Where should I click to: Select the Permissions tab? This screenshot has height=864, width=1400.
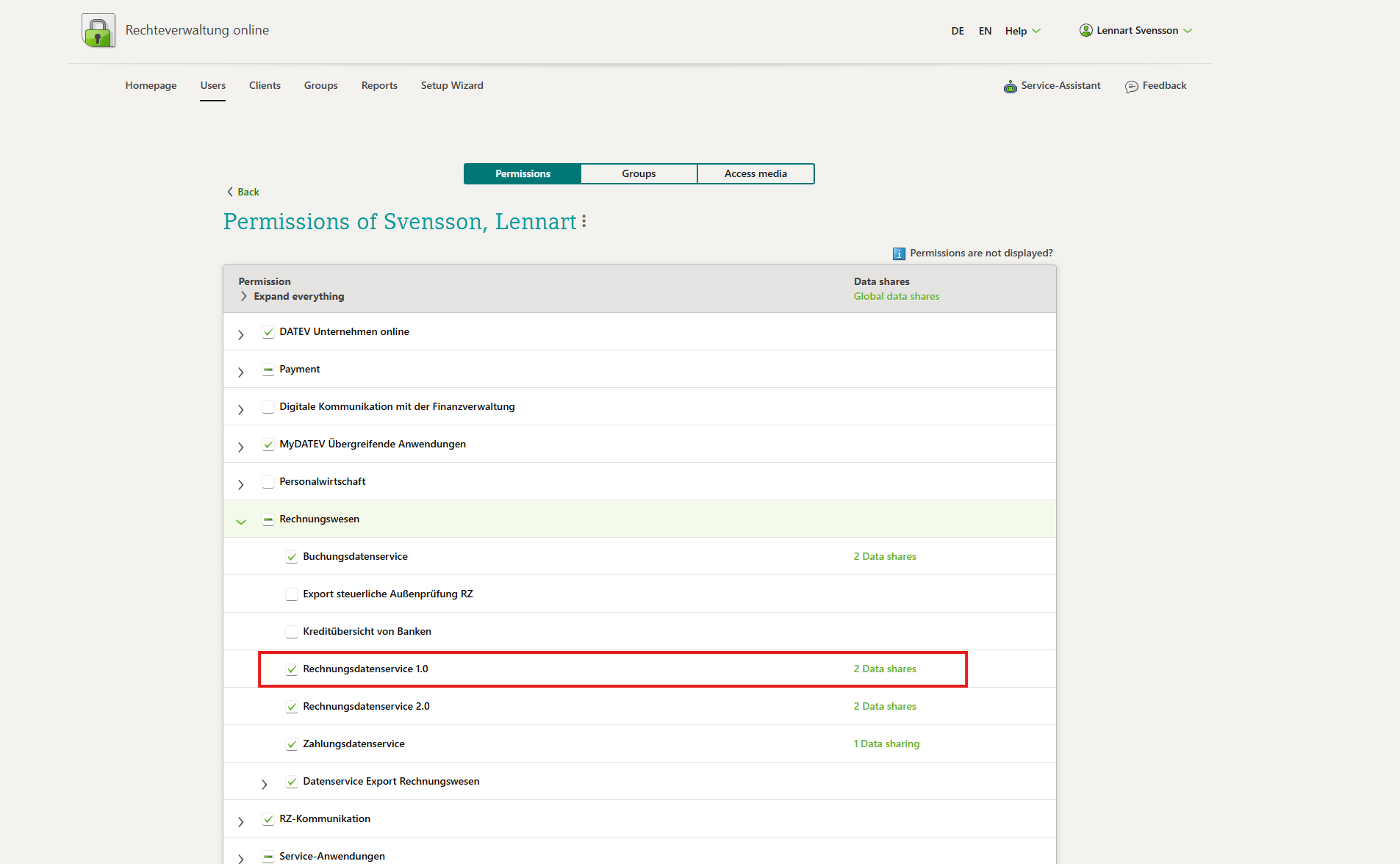523,173
